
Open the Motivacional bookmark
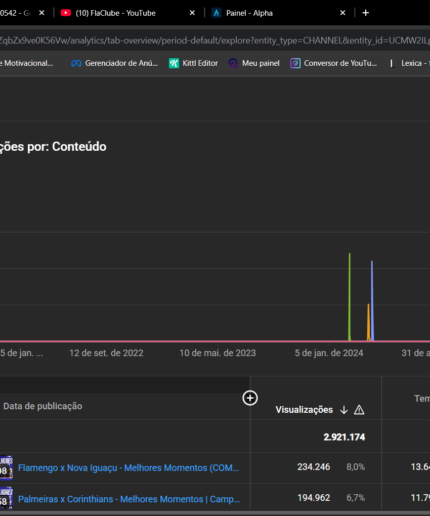pos(27,63)
